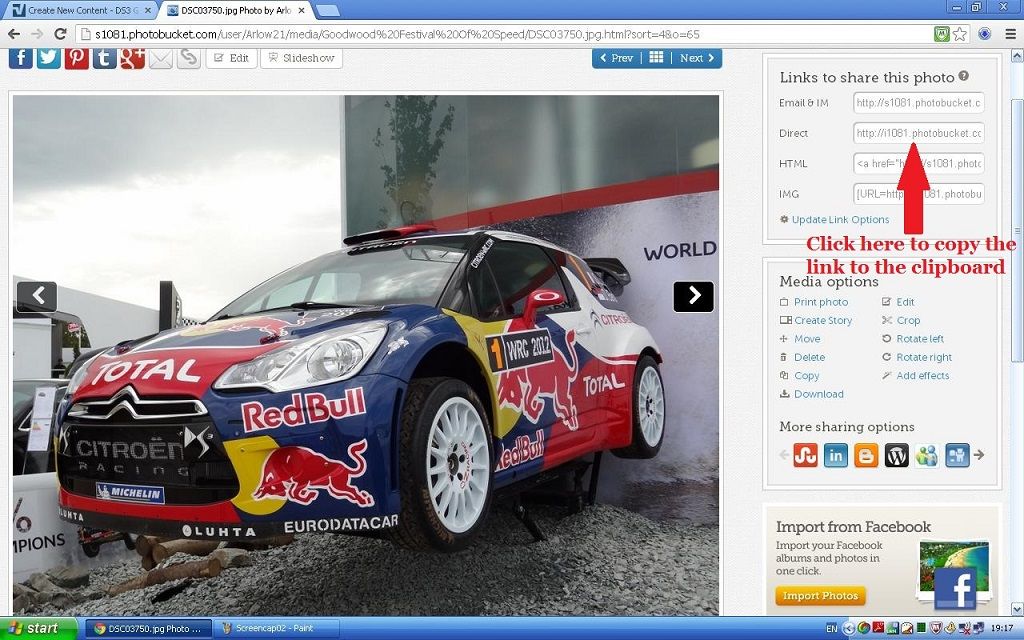1024x640 pixels.
Task: Select DSC03750.jpg Photo taskbar item
Action: [149, 628]
